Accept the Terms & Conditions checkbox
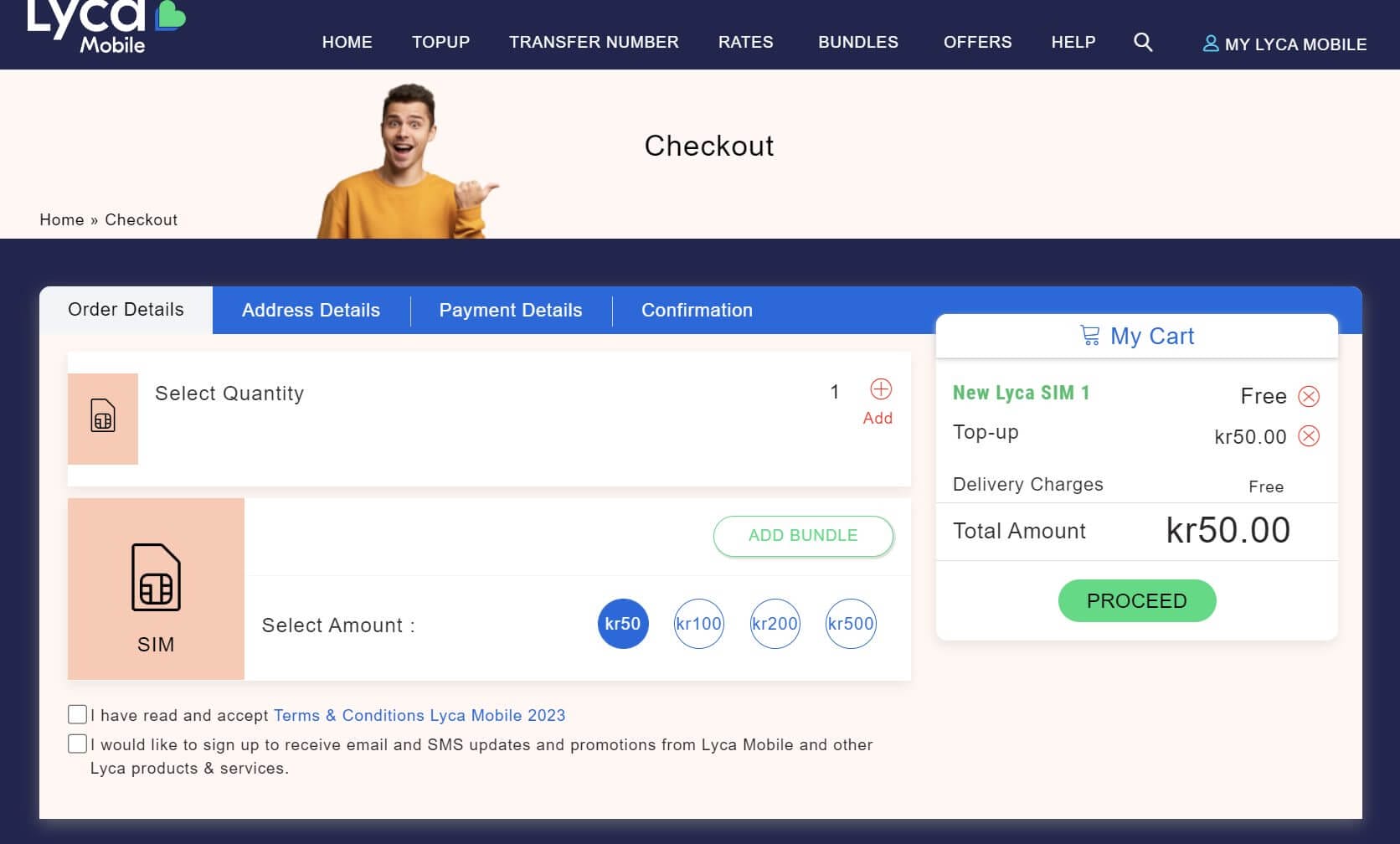 (x=77, y=714)
